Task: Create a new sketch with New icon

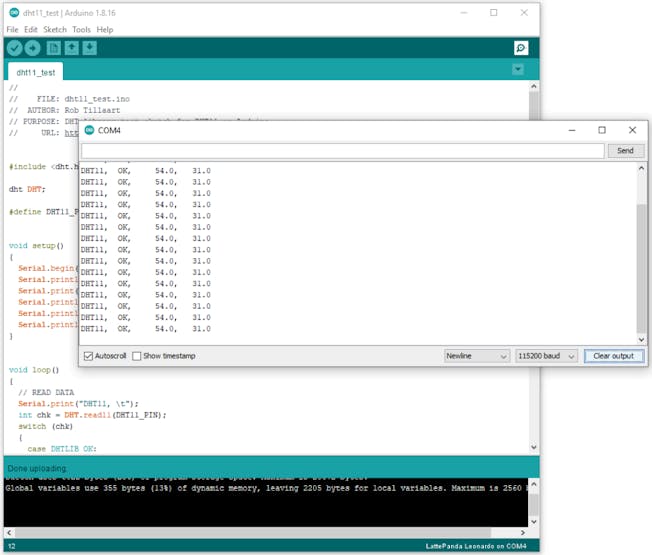Action: (54, 48)
